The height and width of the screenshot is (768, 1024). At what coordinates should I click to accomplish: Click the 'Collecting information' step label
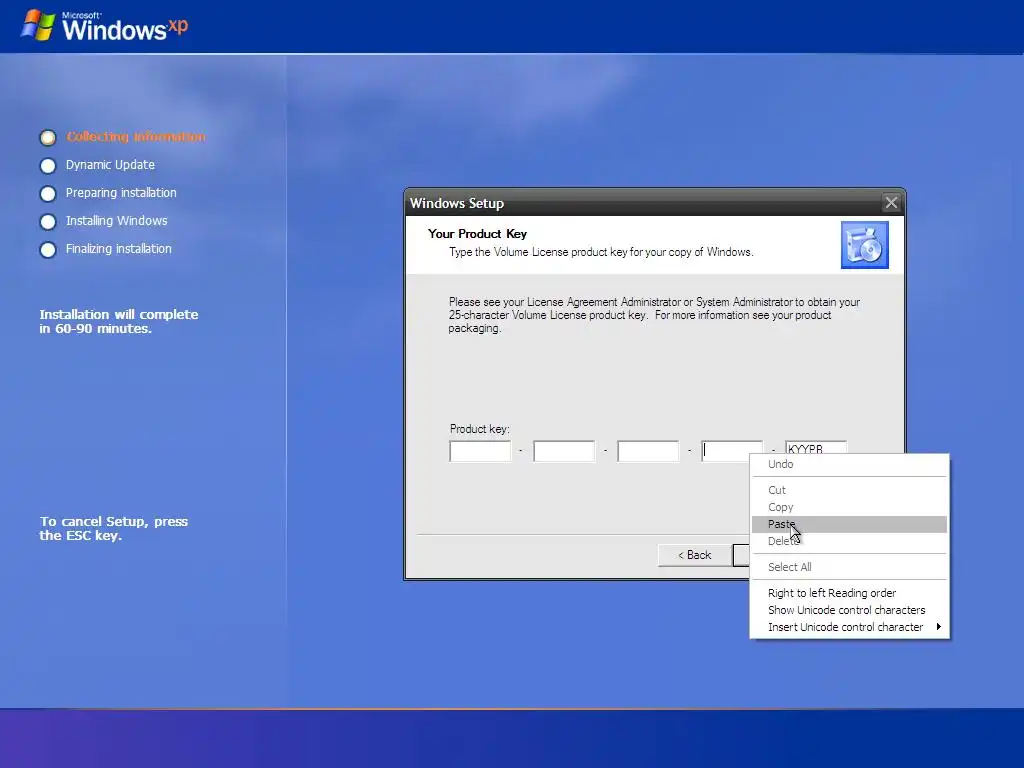coord(136,136)
